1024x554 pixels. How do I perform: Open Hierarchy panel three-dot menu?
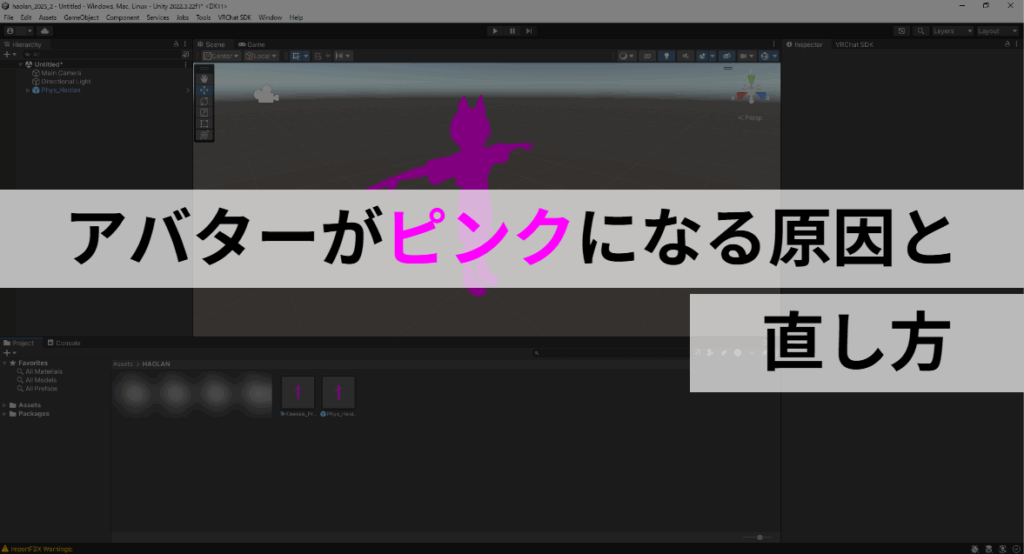(x=185, y=44)
